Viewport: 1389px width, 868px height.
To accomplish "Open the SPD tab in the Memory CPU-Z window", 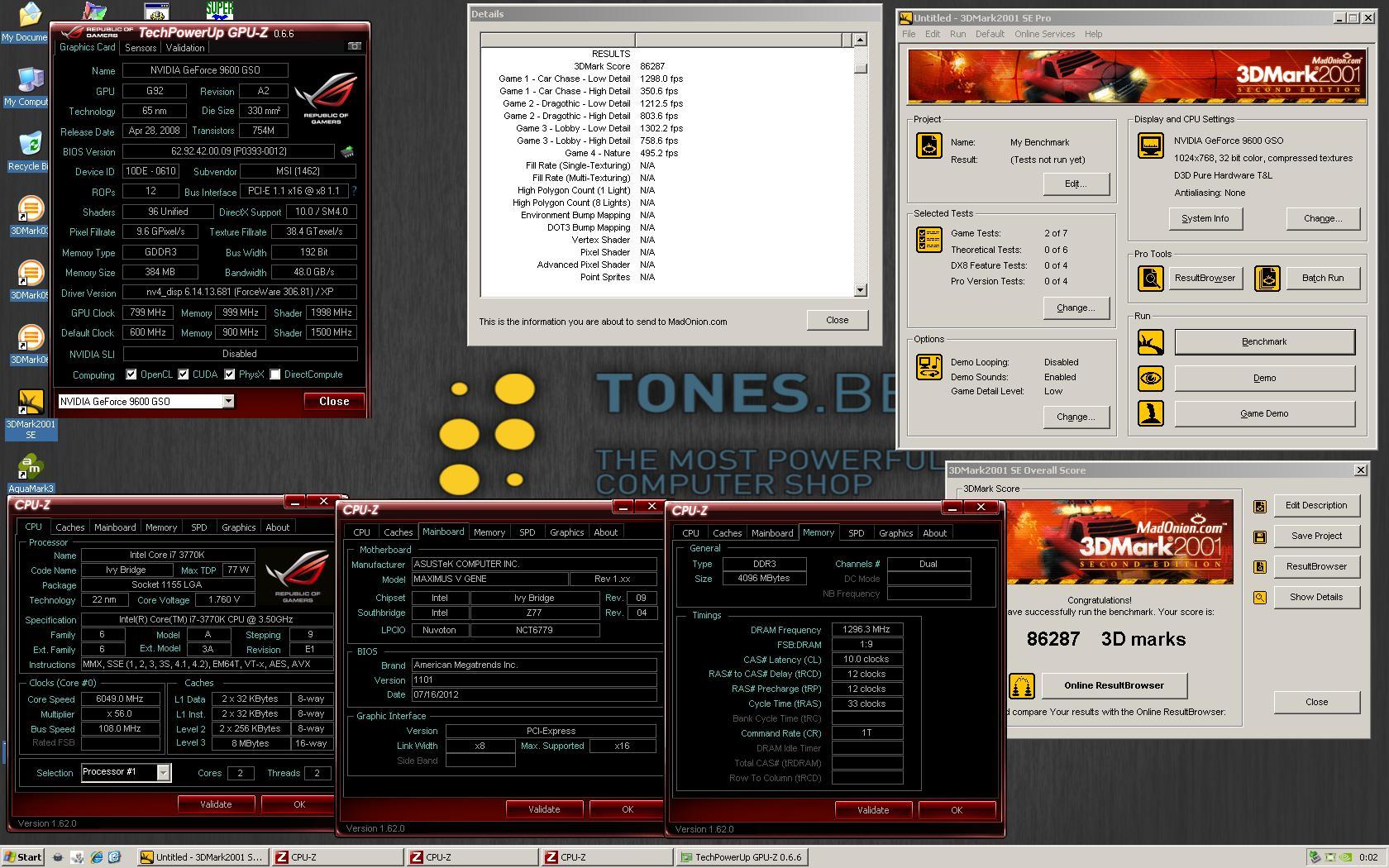I will coord(857,533).
